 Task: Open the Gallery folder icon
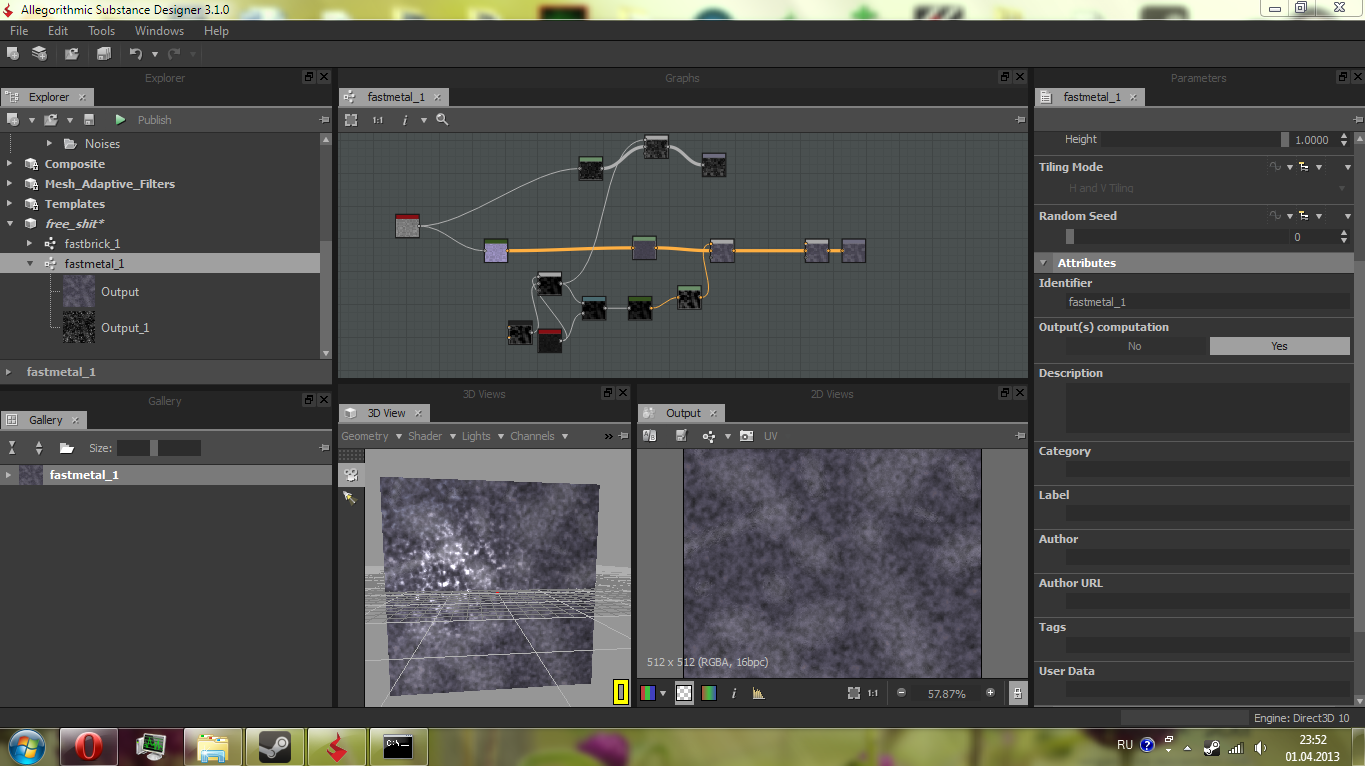[x=66, y=448]
